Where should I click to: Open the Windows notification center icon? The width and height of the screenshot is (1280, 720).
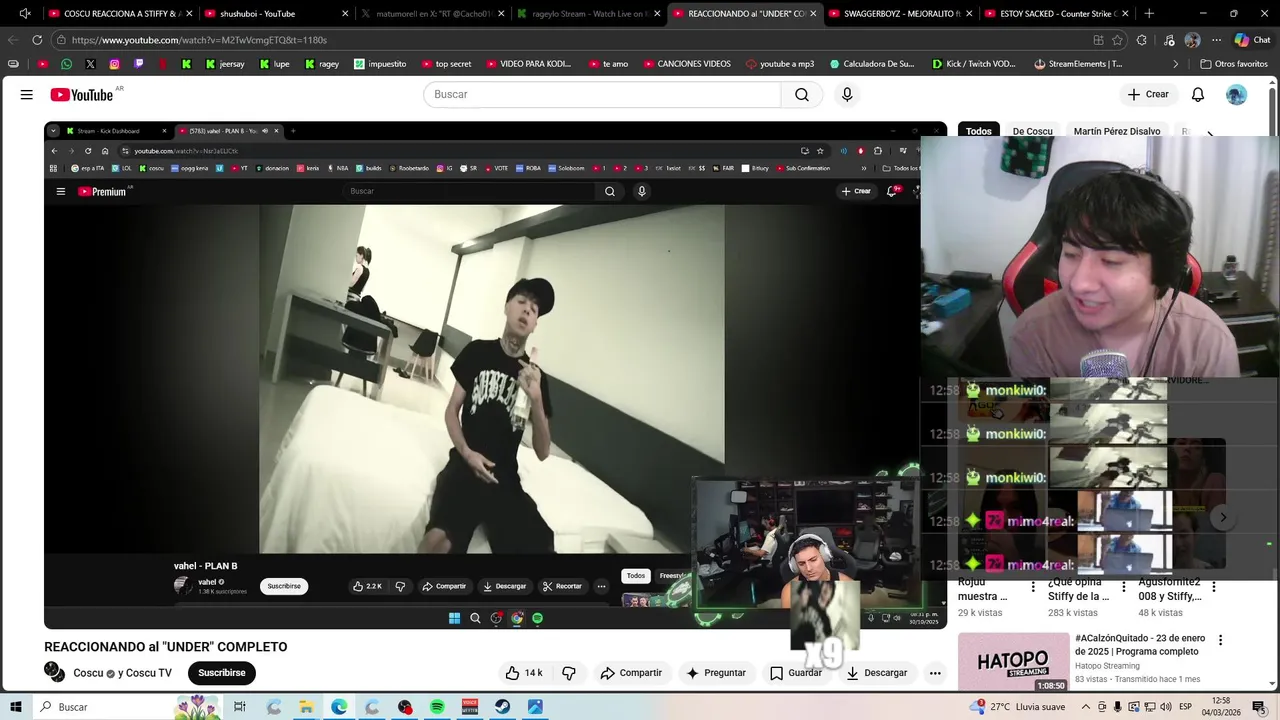[x=1259, y=707]
